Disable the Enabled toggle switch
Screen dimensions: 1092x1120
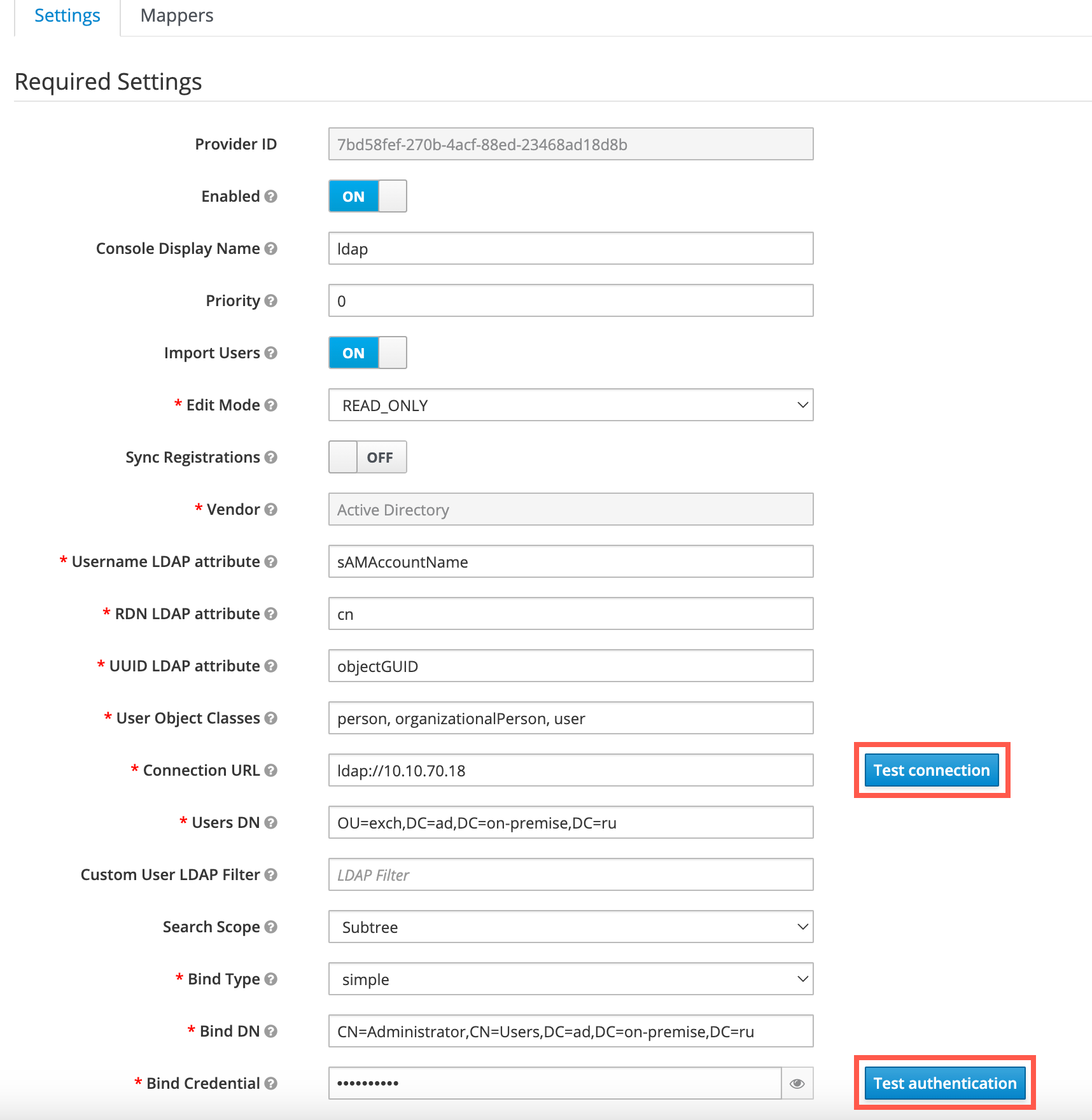tap(367, 197)
